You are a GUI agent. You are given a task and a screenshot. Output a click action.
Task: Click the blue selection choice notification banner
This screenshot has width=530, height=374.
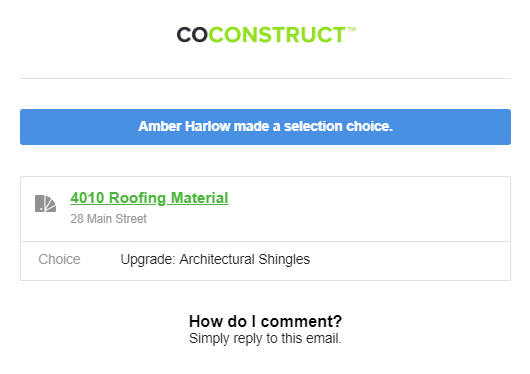coord(265,127)
